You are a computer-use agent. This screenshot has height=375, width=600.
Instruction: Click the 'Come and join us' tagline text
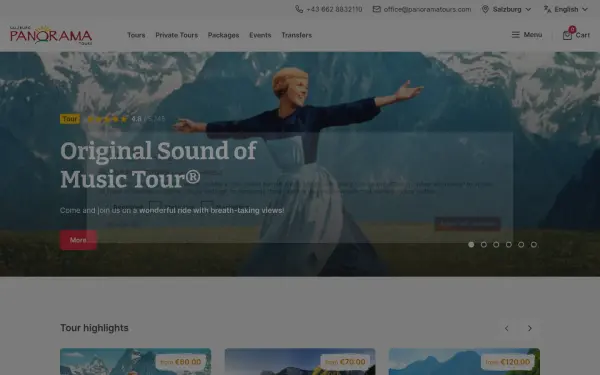(172, 210)
